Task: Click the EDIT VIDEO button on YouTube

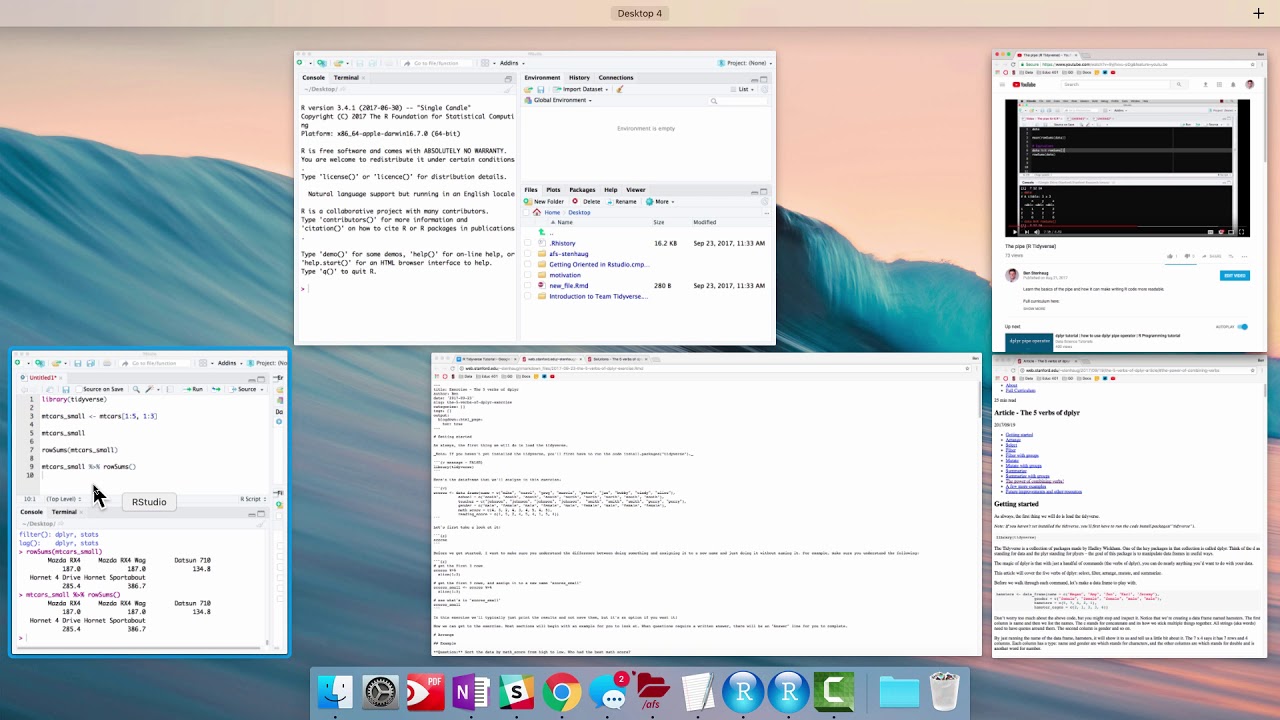Action: pyautogui.click(x=1234, y=275)
